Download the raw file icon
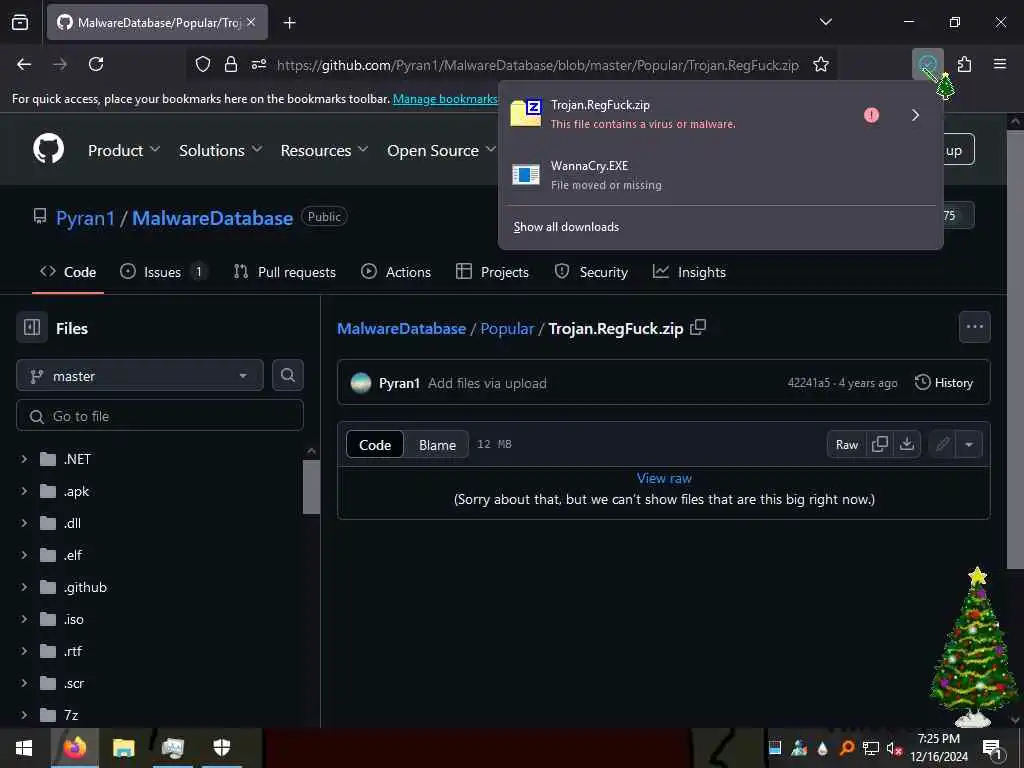 pos(907,444)
